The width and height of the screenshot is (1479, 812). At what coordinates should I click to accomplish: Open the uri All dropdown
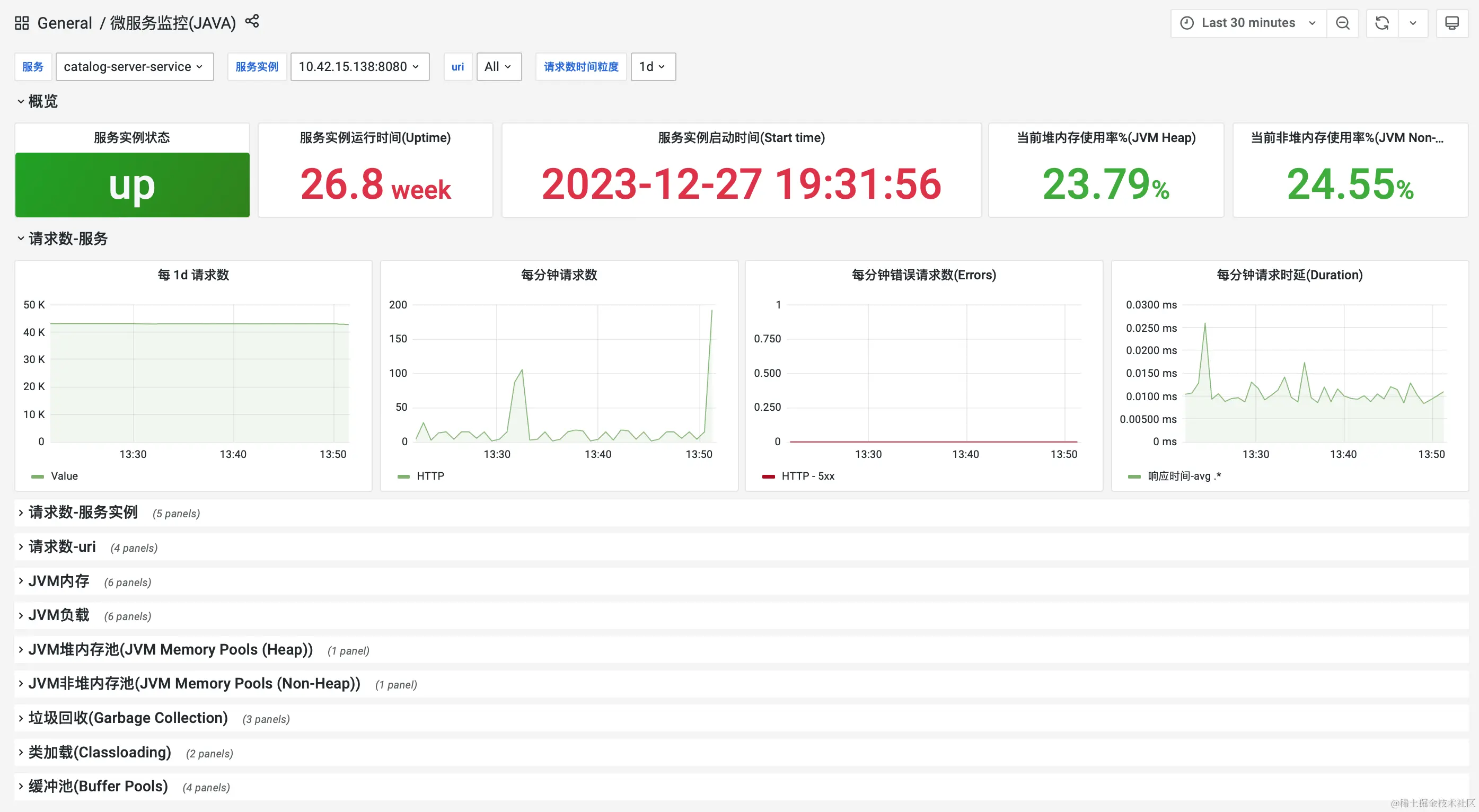[x=498, y=67]
